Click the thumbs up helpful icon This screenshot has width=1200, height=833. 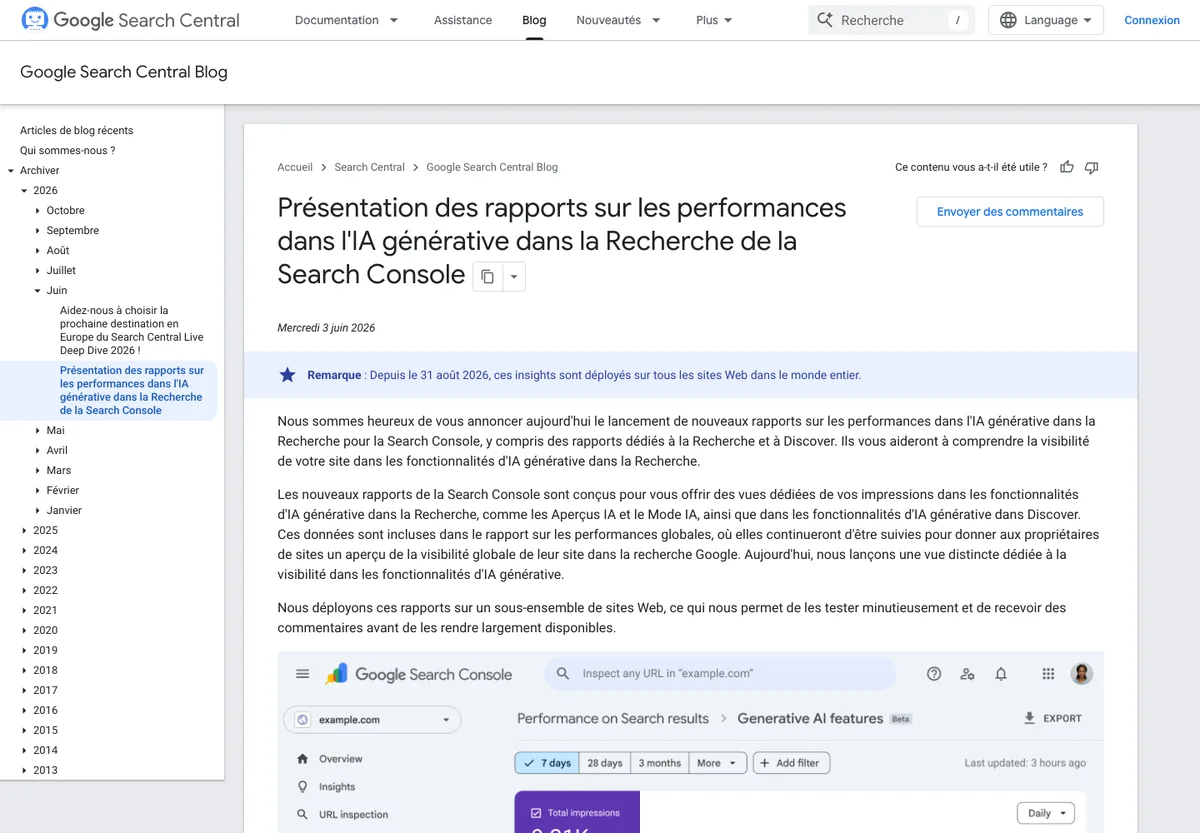pyautogui.click(x=1067, y=167)
